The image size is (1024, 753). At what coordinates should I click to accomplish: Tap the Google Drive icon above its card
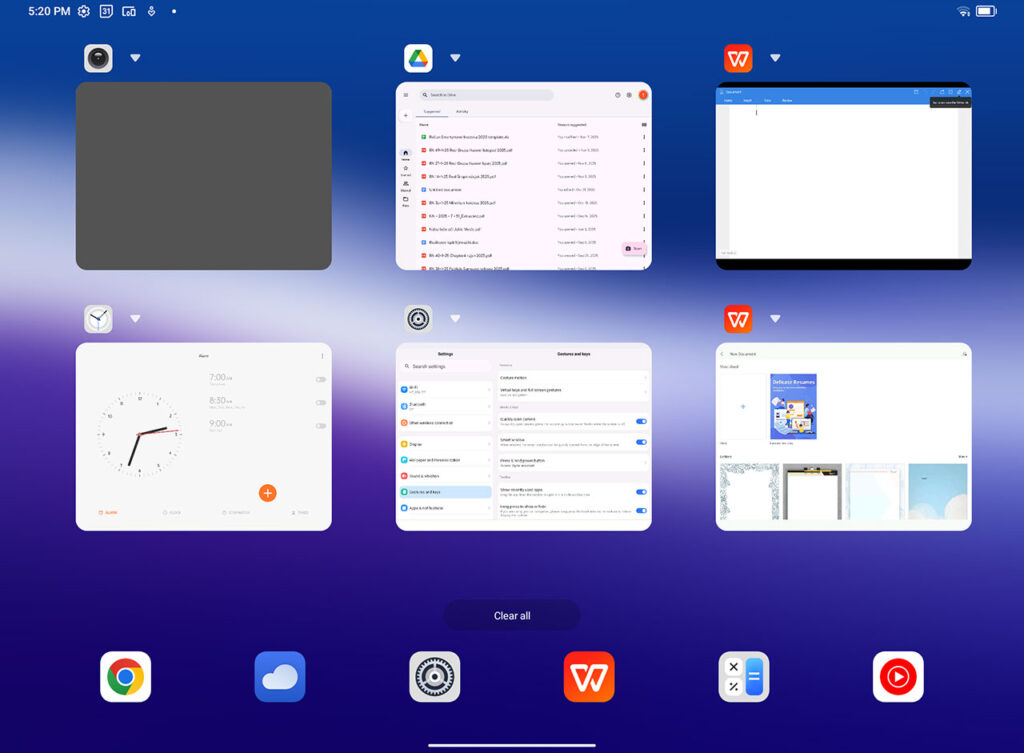418,58
